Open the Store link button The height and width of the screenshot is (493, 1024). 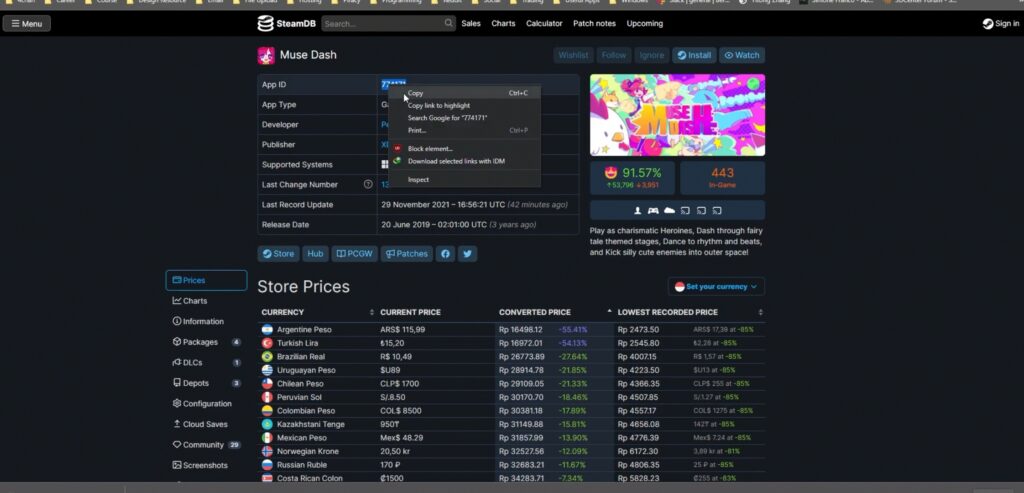[x=278, y=254]
